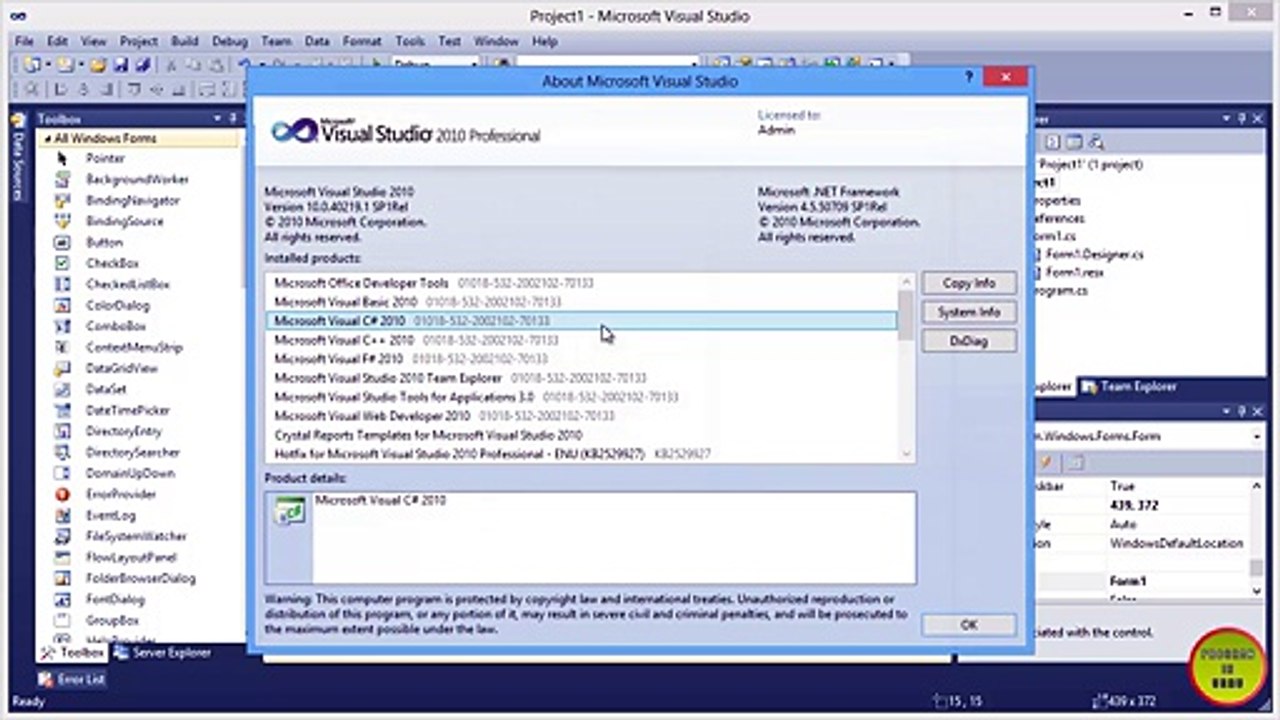This screenshot has width=1280, height=720.
Task: Select FileSystemWatcher in the Toolbox
Action: [x=136, y=536]
